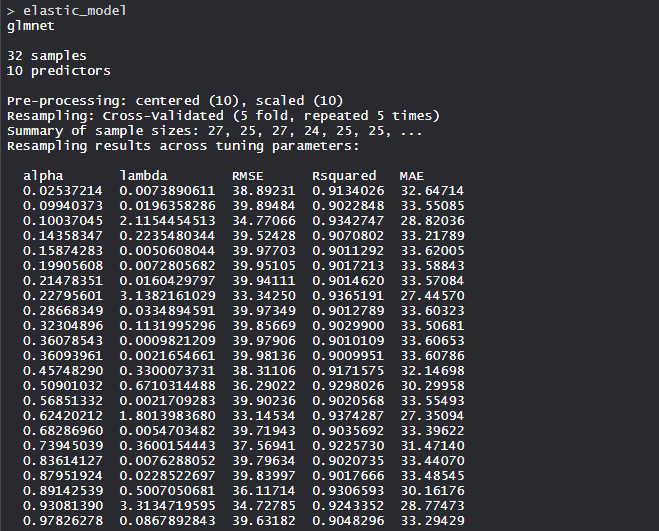This screenshot has height=531, width=659.
Task: Click lambda value 1.8013983680
Action: pyautogui.click(x=167, y=416)
